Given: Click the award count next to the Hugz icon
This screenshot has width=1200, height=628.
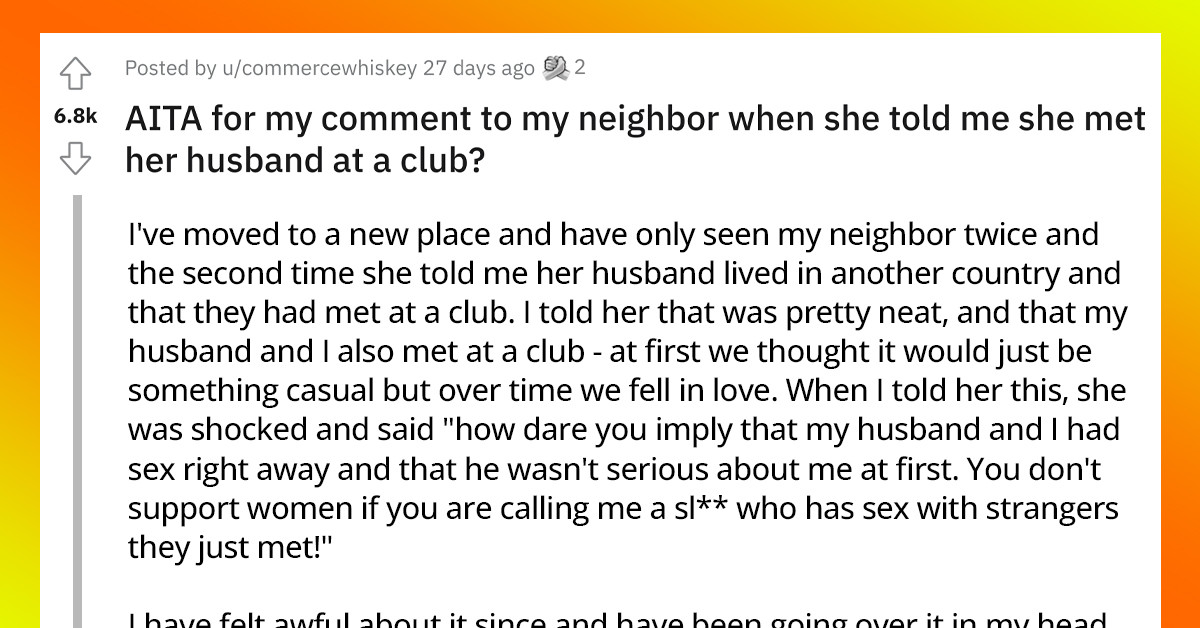Looking at the screenshot, I should (582, 69).
